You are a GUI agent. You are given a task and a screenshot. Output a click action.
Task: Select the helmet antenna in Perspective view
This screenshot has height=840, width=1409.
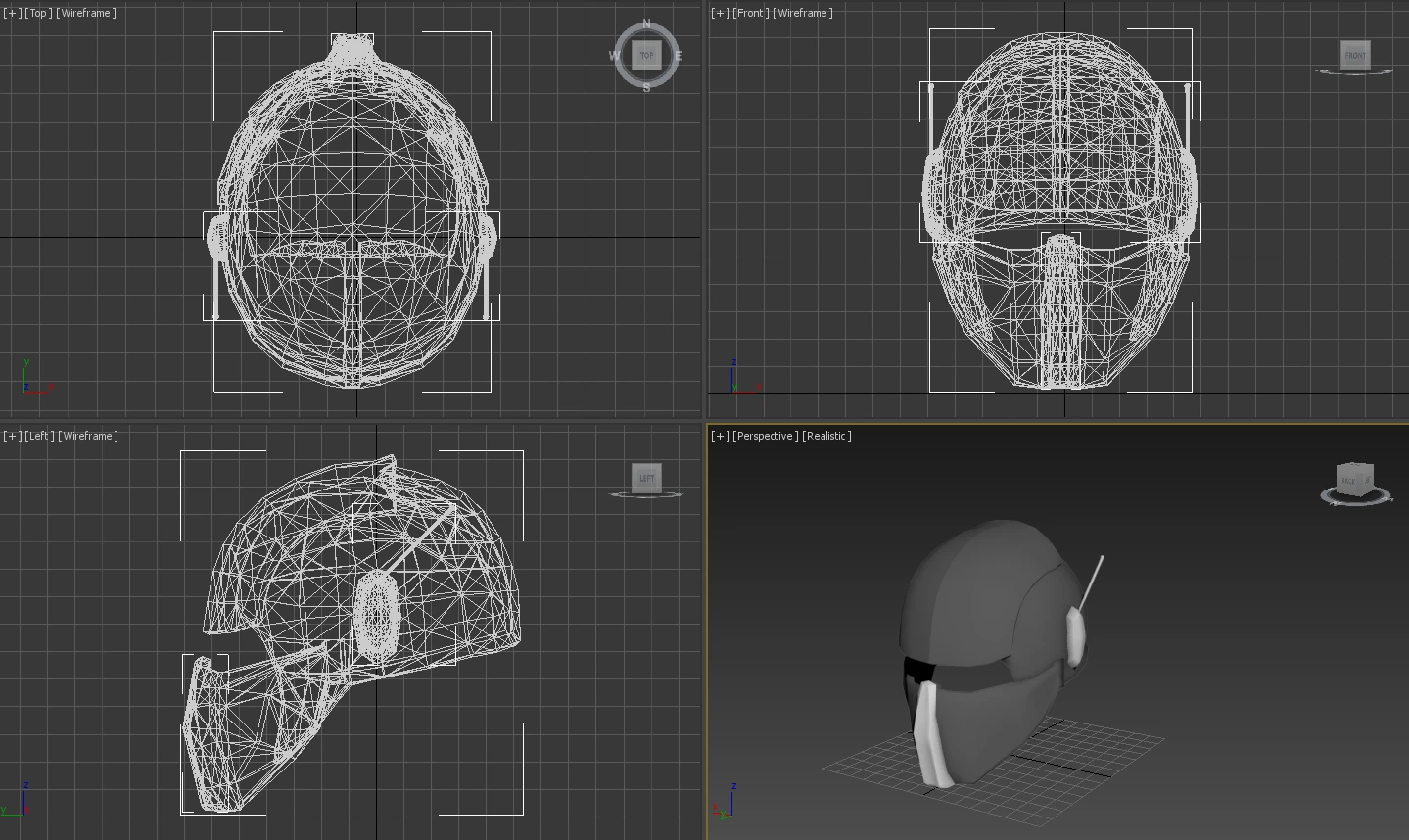(1092, 582)
